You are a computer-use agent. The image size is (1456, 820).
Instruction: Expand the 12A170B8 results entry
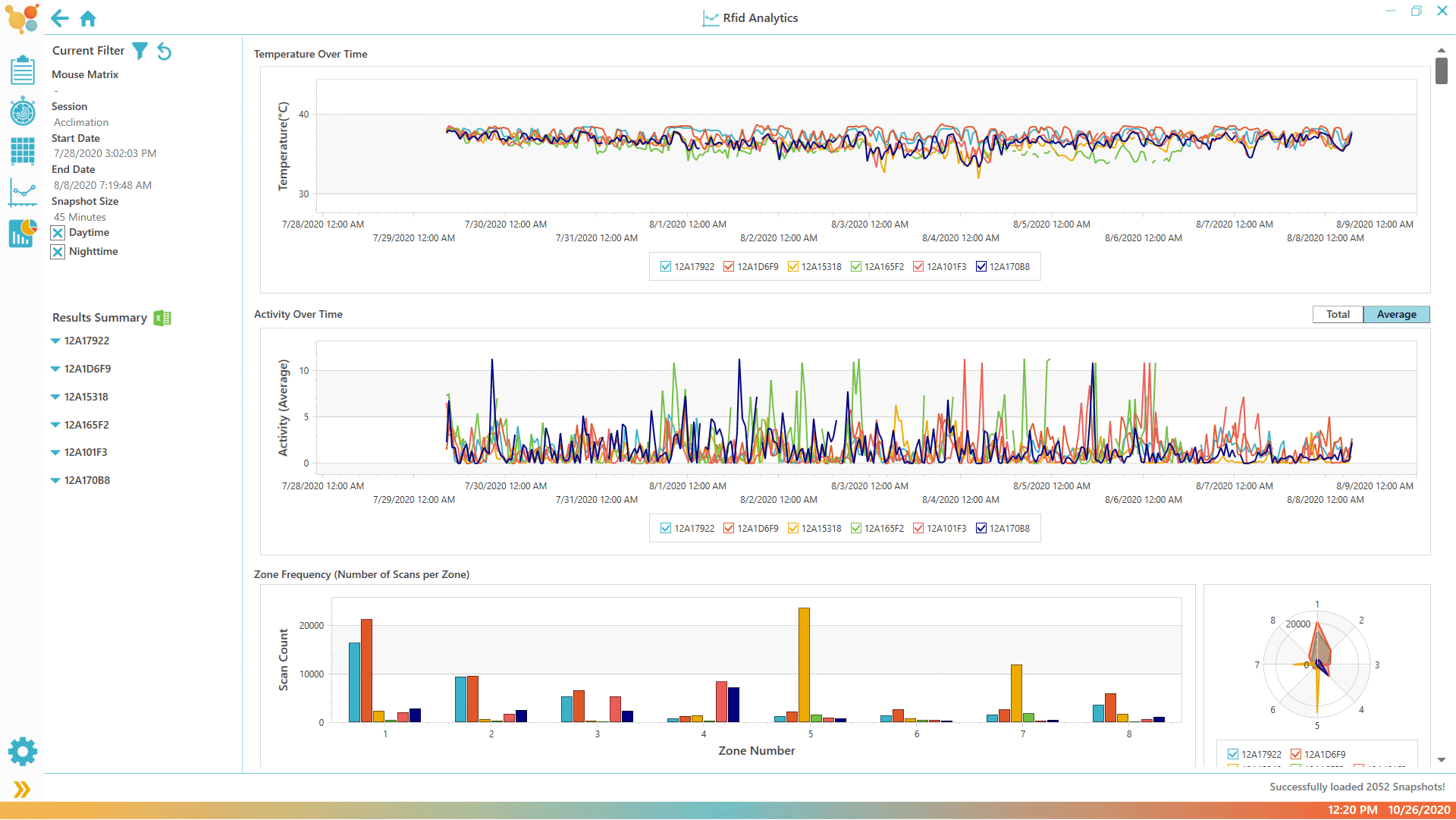pos(55,480)
